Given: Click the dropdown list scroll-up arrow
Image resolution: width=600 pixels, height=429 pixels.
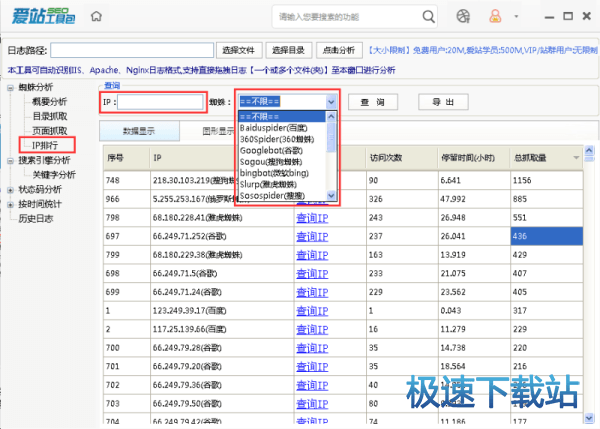Looking at the screenshot, I should [331, 116].
